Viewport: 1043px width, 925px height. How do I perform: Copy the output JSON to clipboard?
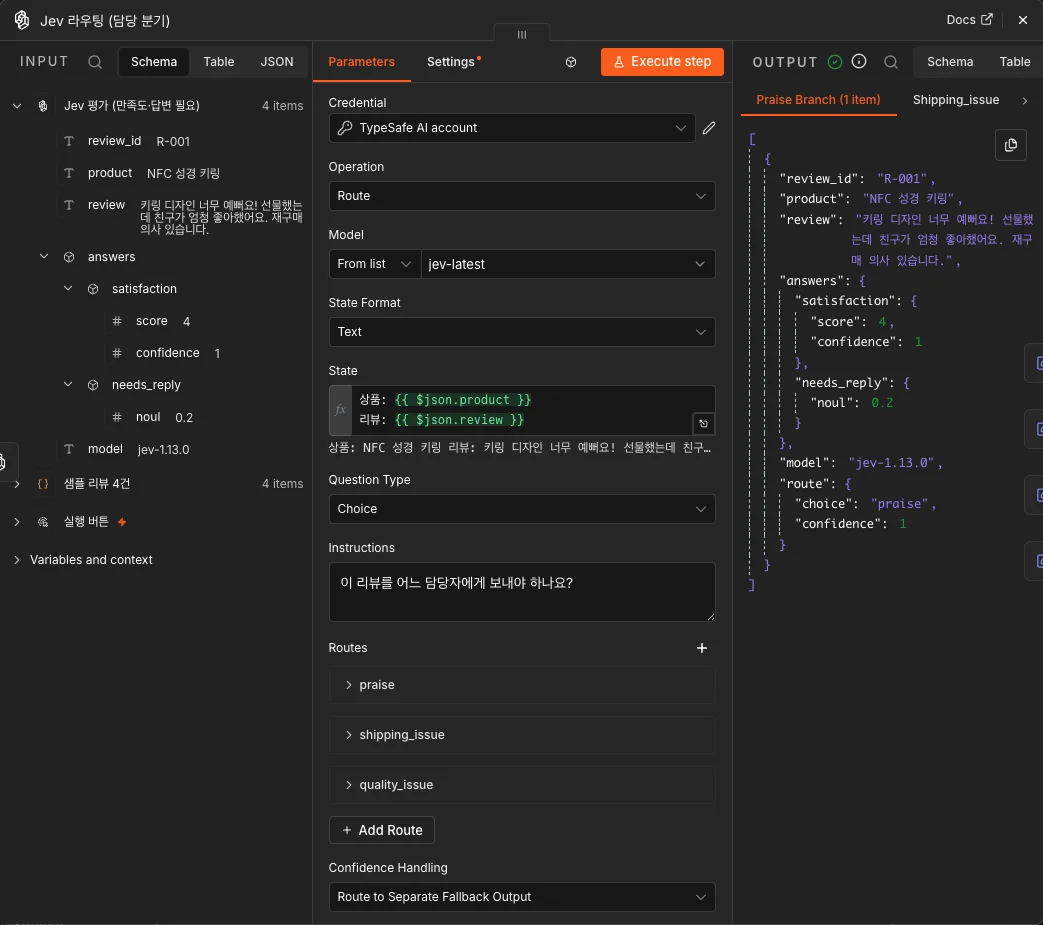(x=1010, y=145)
